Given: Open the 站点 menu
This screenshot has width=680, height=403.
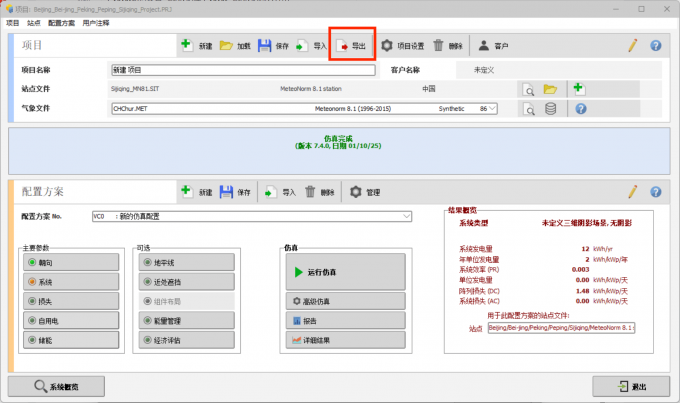Looking at the screenshot, I should click(x=34, y=21).
